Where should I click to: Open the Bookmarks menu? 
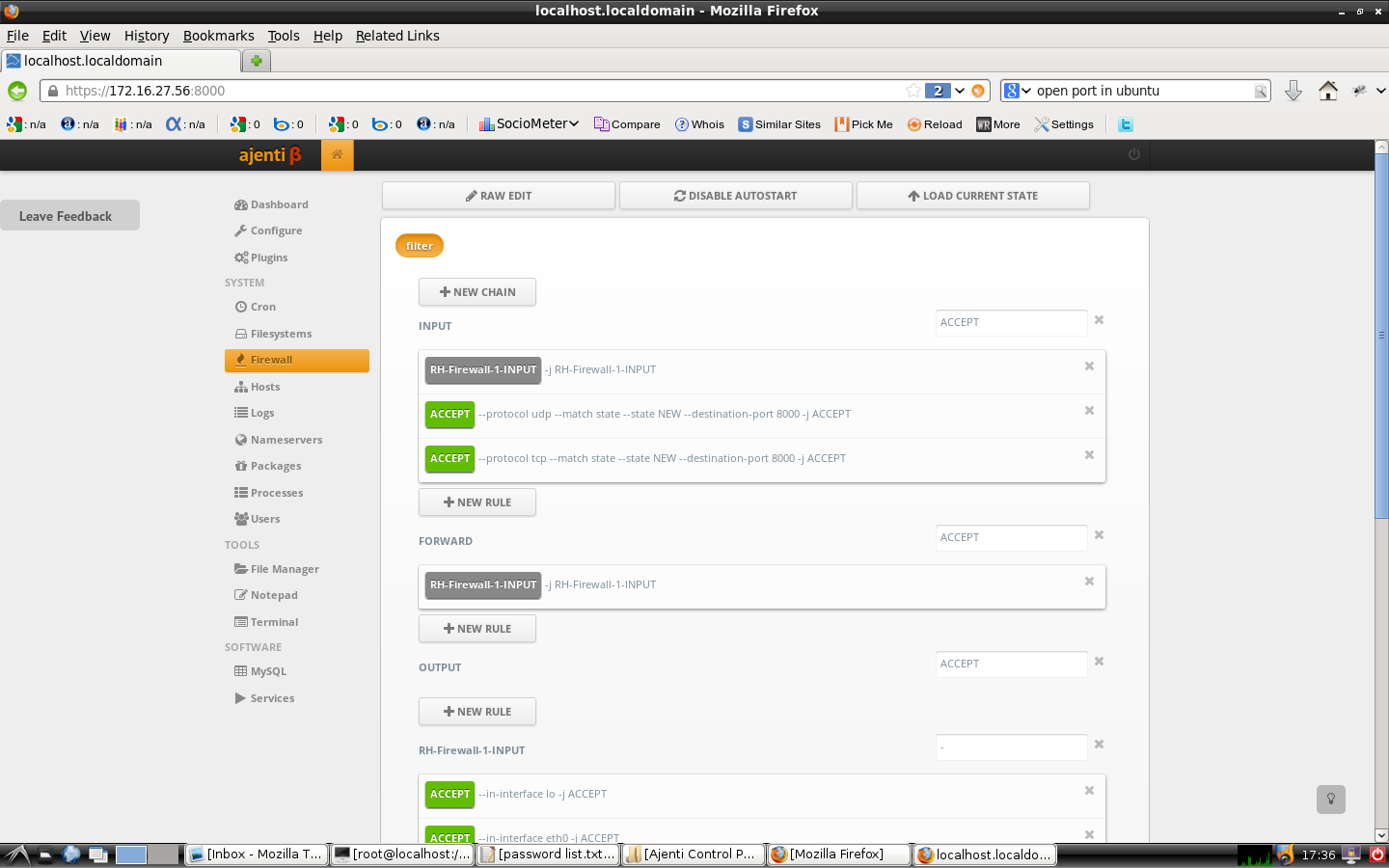pyautogui.click(x=219, y=36)
